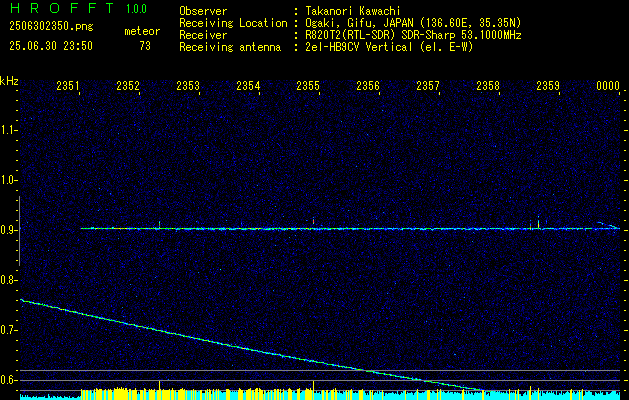Click the Receiving Location label
629x400 pixels.
[233, 23]
